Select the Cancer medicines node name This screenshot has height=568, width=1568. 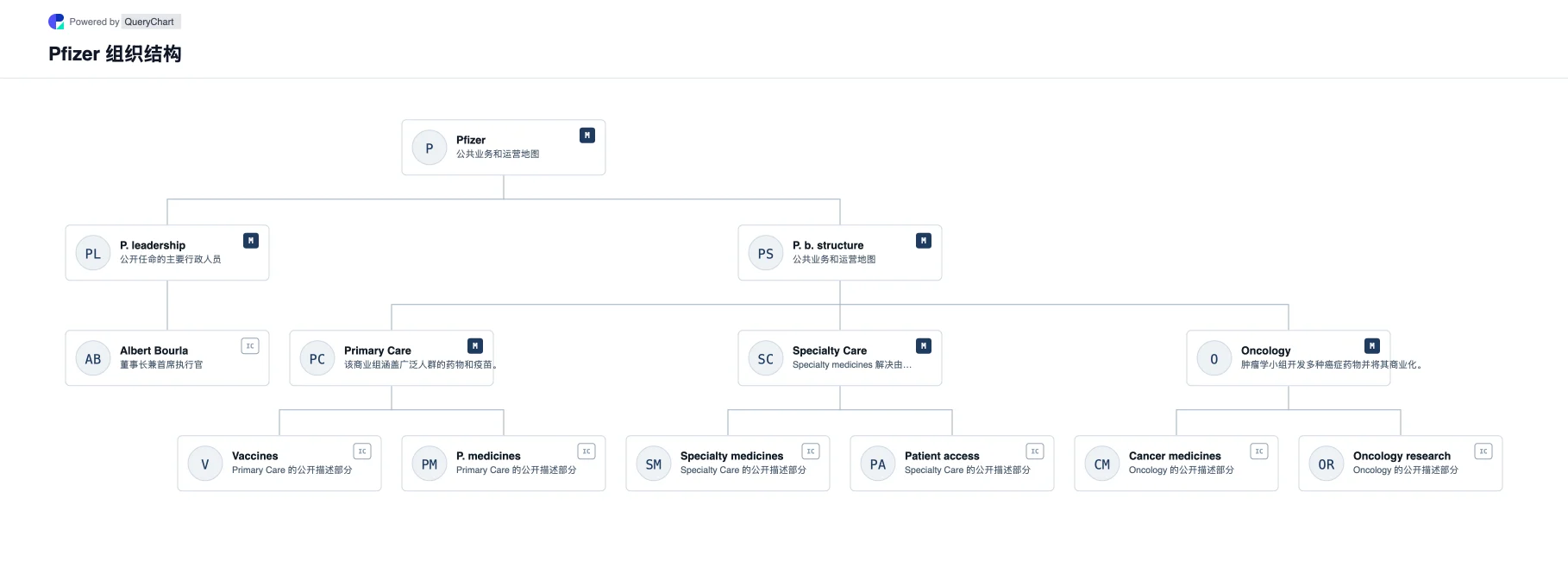click(1175, 456)
